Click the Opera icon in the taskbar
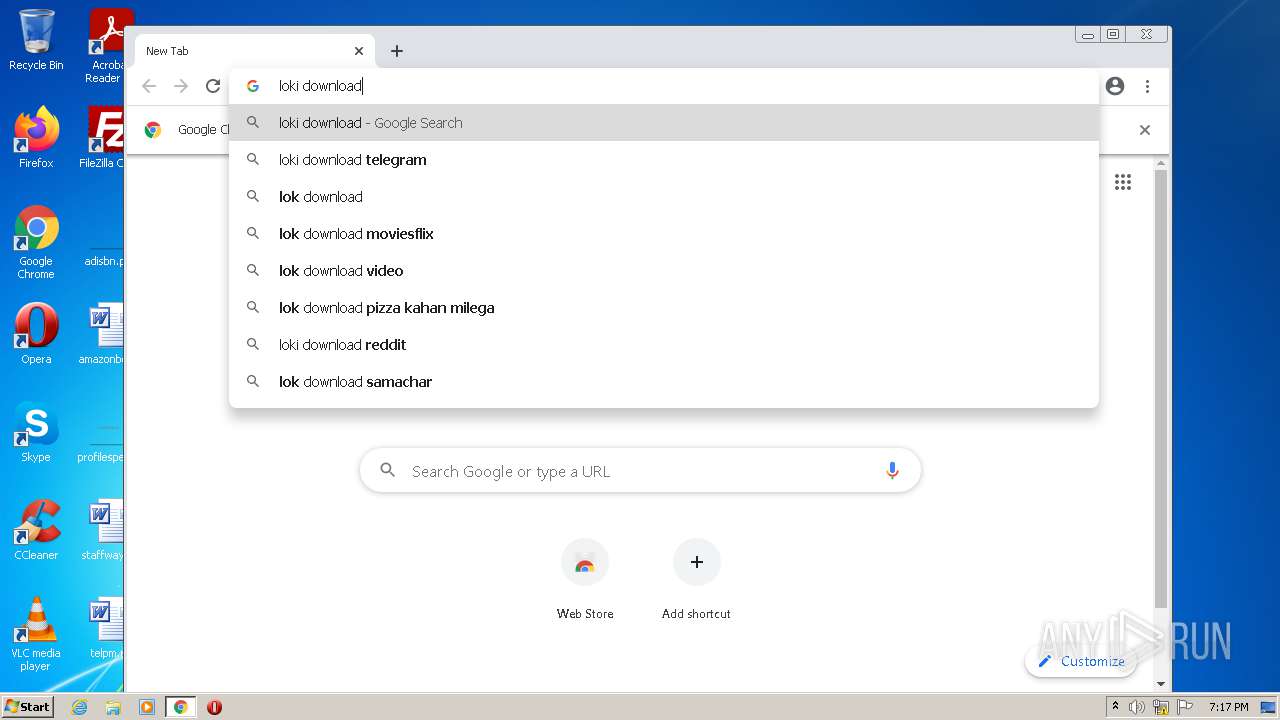Screen dimensions: 1280x720 tap(214, 707)
